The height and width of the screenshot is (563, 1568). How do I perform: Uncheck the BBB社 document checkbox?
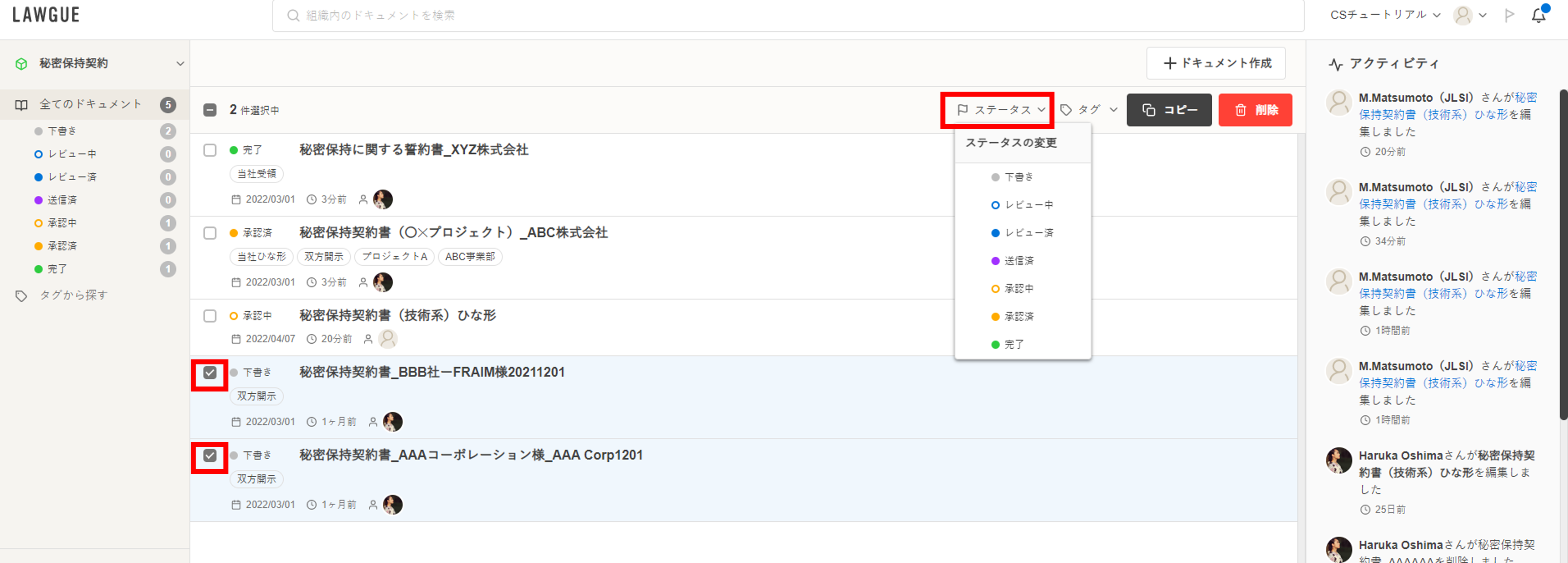[210, 373]
